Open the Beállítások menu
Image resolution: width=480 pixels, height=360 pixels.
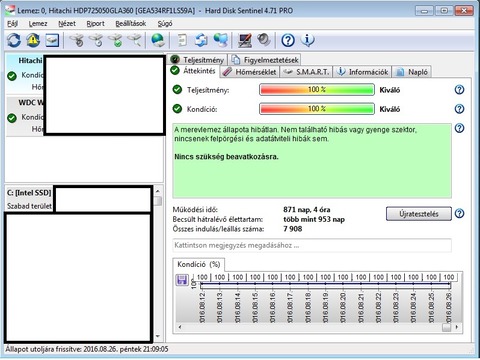point(131,23)
